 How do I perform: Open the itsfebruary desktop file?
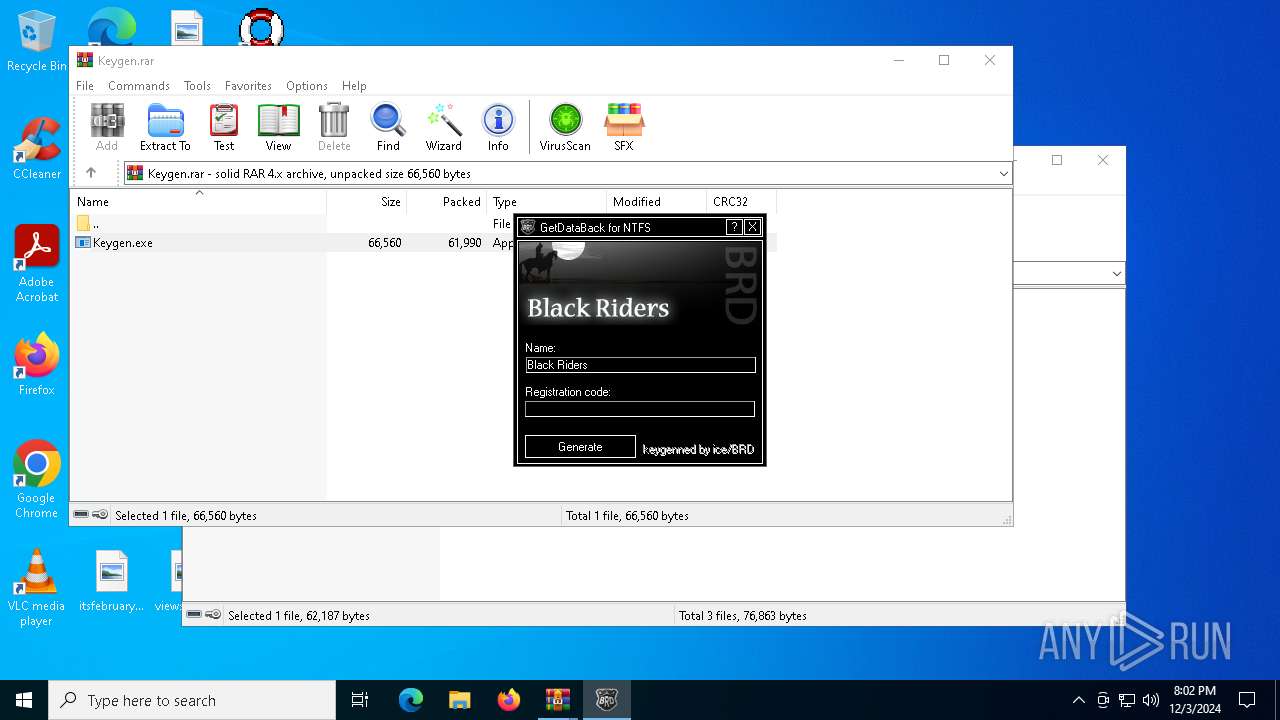pos(112,581)
